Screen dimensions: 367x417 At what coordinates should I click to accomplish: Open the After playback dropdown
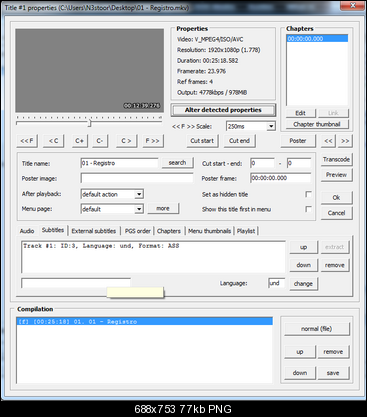(139, 194)
